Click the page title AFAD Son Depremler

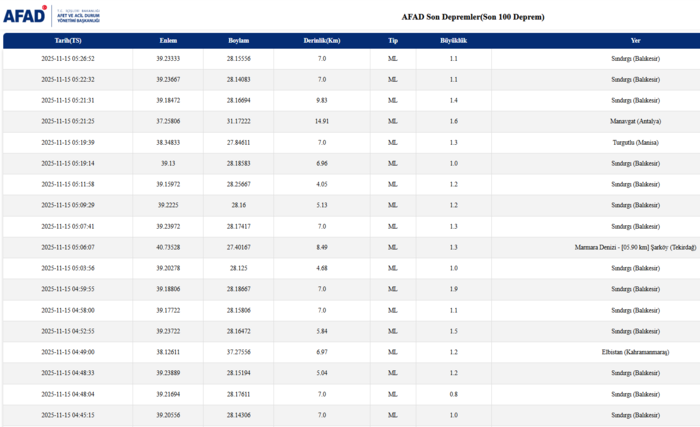pos(473,17)
